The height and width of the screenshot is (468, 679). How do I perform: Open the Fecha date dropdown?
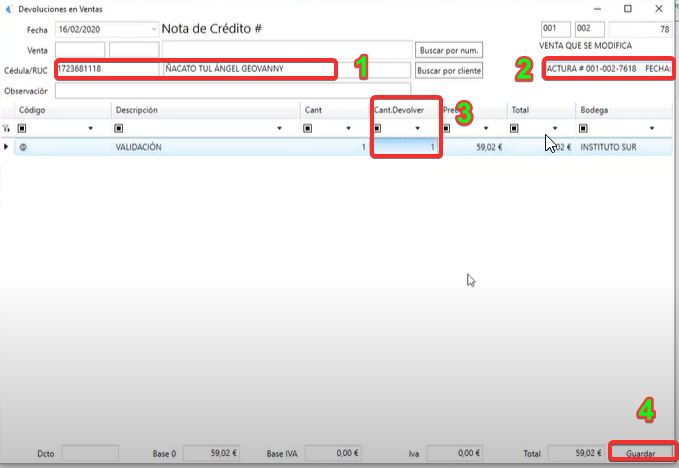[153, 30]
